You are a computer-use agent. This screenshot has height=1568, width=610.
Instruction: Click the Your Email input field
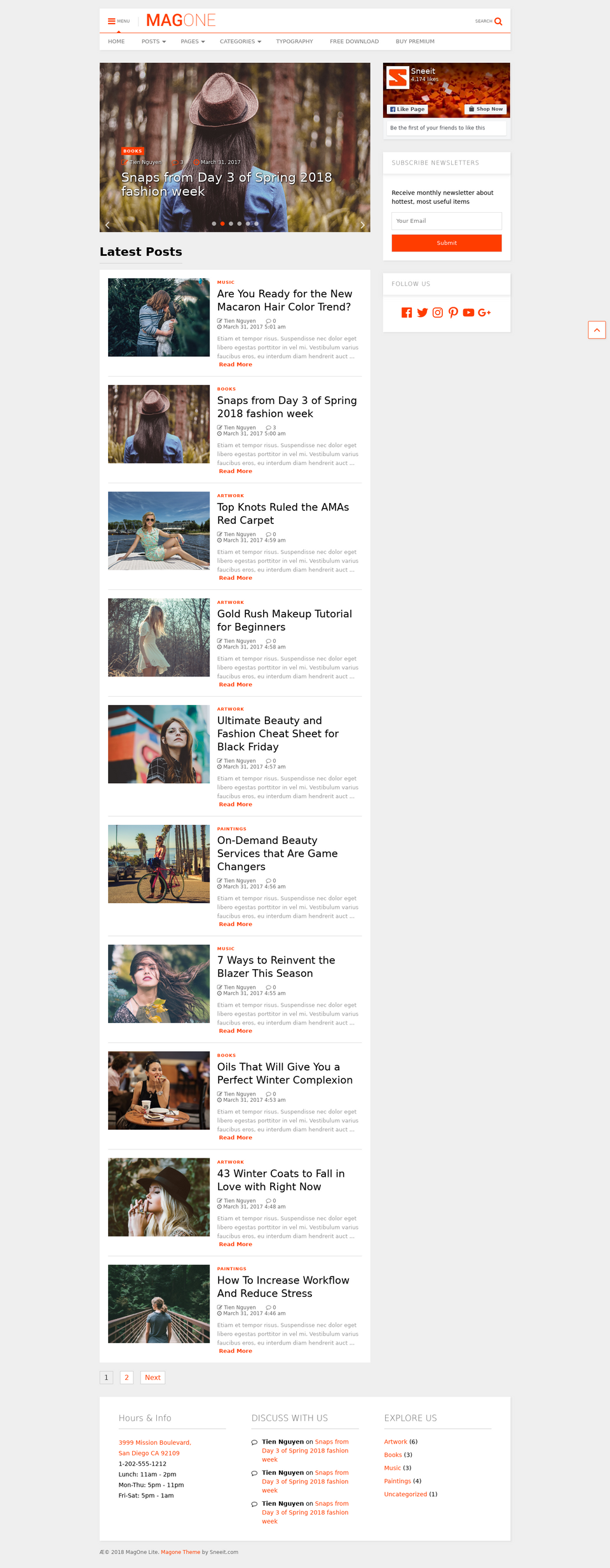click(x=446, y=221)
